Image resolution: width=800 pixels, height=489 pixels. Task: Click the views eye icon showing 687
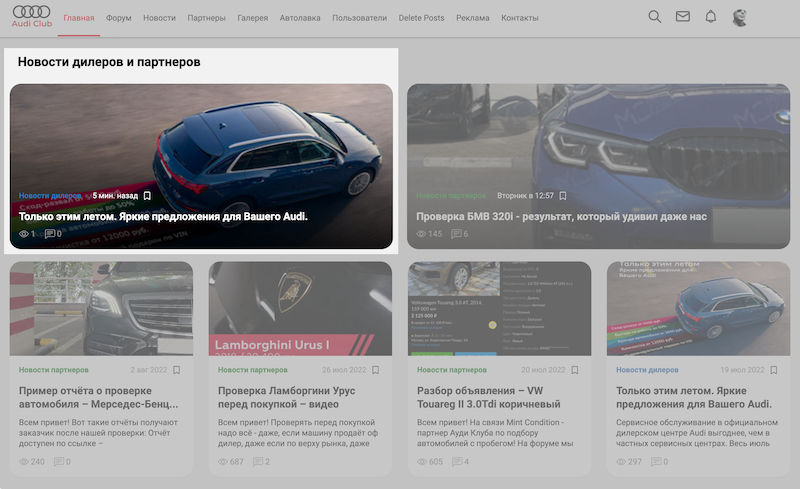pos(222,461)
